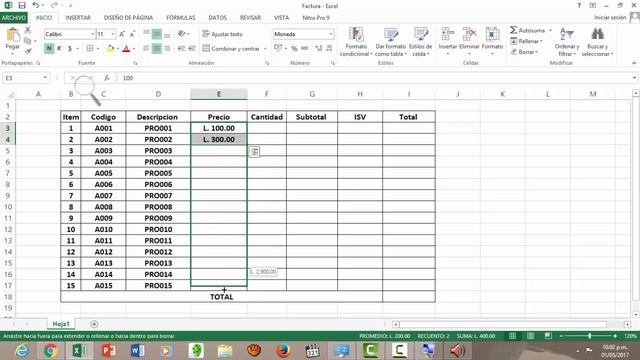The height and width of the screenshot is (360, 640).
Task: Click the Format Painter brush icon
Action: coord(28,51)
